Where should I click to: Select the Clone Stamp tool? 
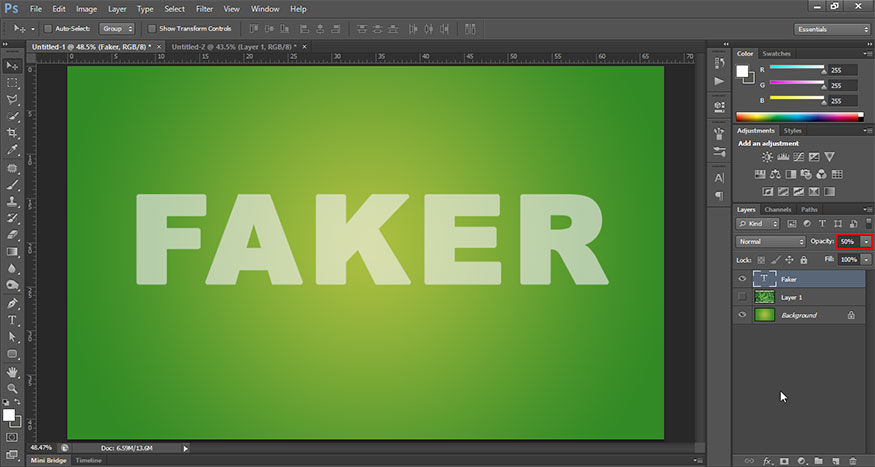[12, 201]
